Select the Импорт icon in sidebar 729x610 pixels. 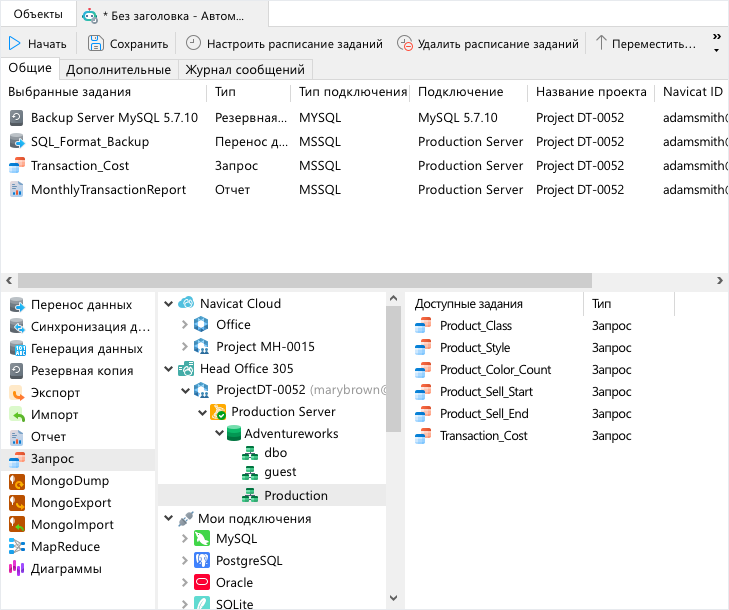tap(17, 415)
